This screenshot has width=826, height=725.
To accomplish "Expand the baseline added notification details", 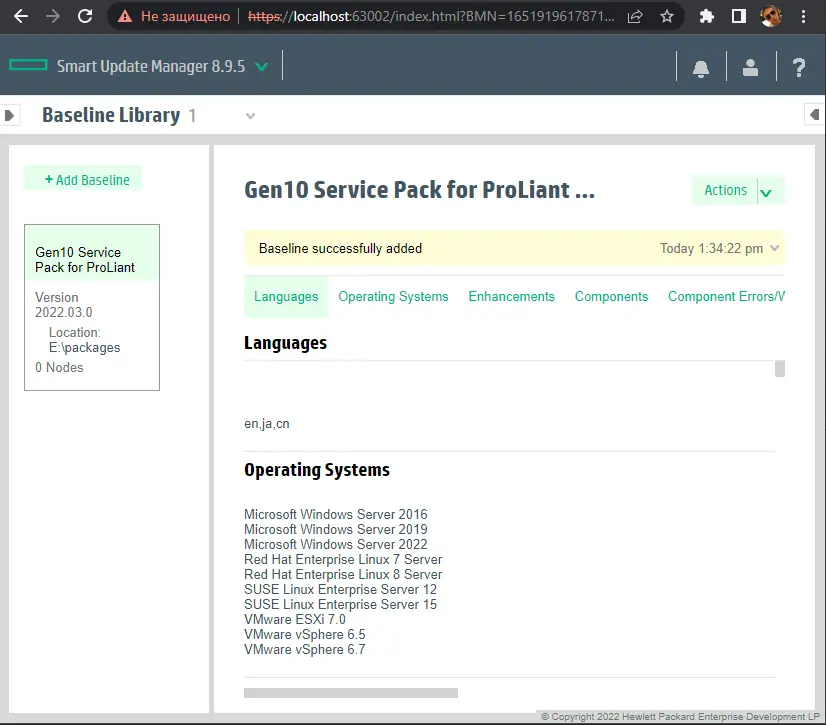I will pos(773,248).
